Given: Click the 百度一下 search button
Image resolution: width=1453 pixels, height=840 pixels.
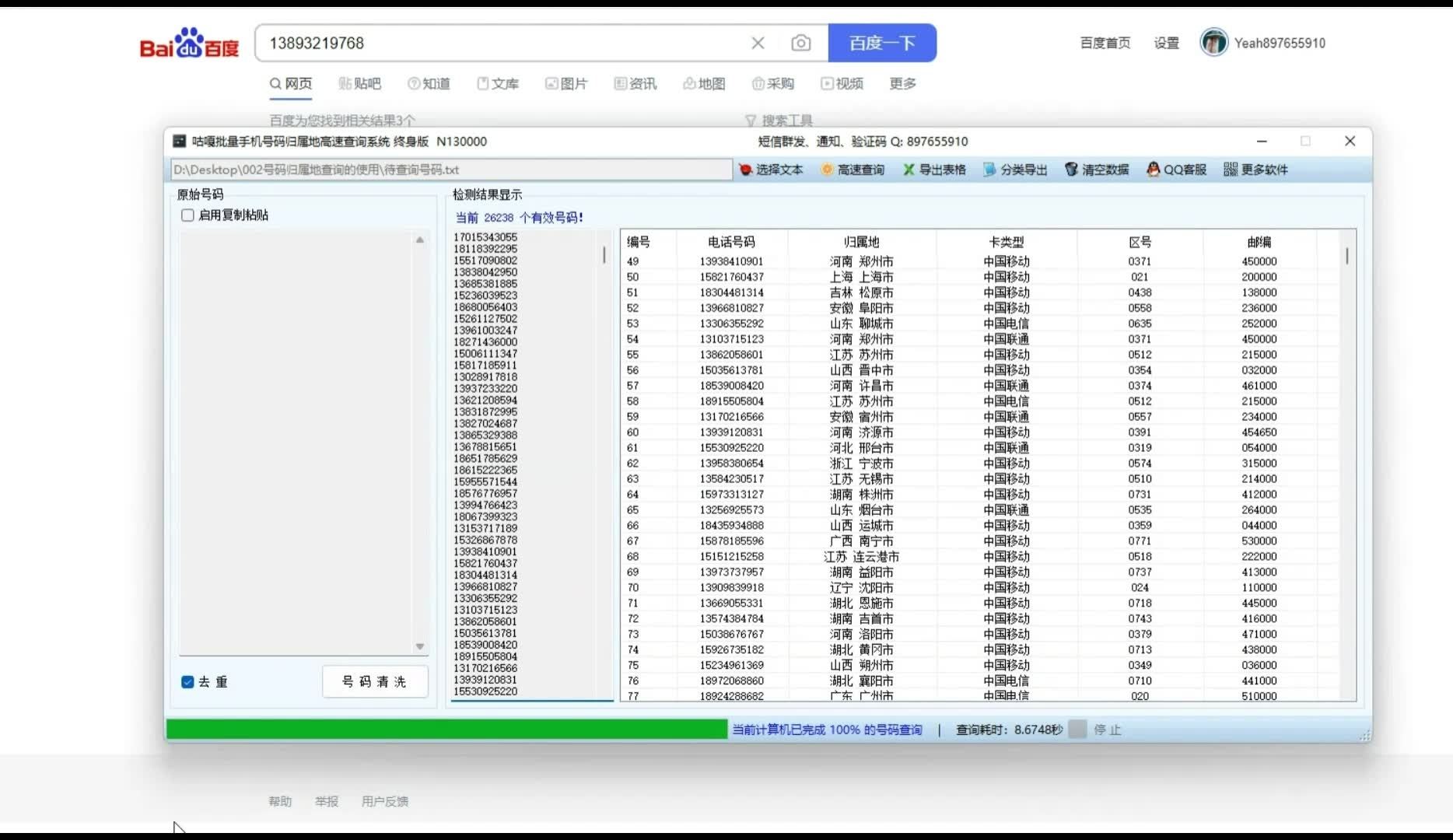Looking at the screenshot, I should point(882,43).
